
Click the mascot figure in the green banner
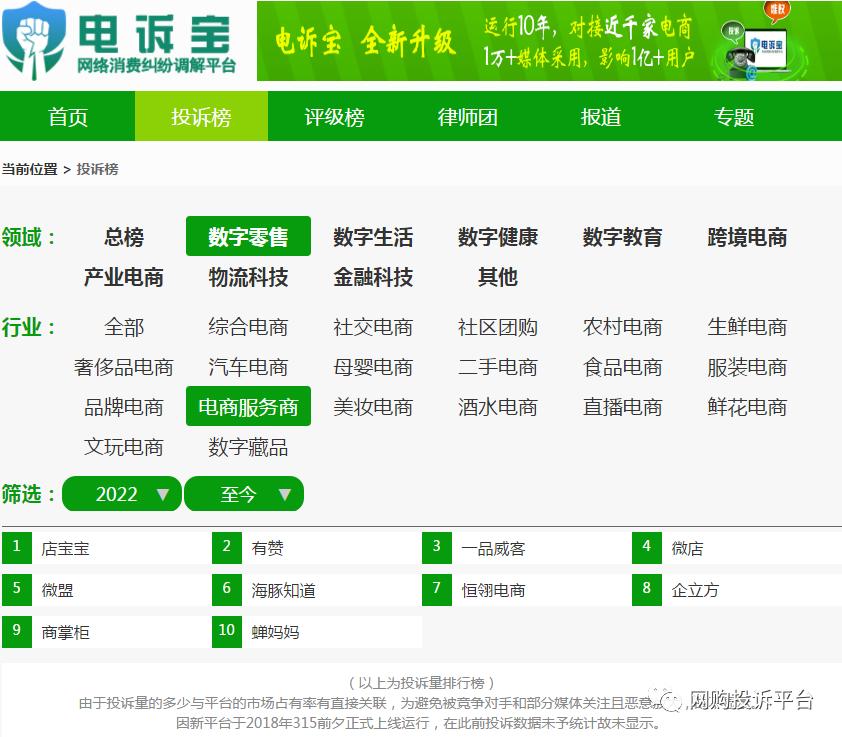[740, 55]
